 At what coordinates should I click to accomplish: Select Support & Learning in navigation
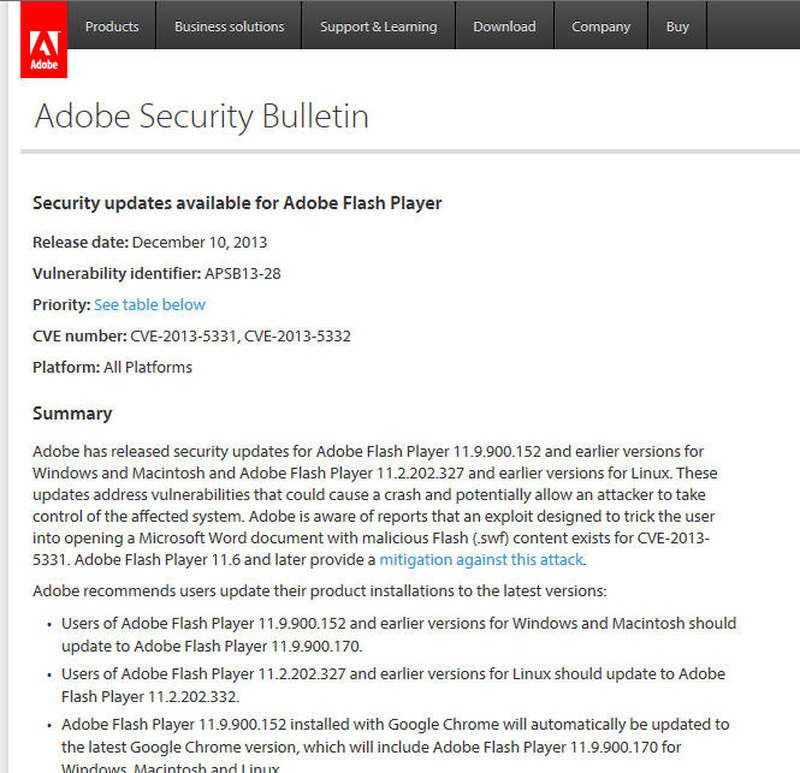pyautogui.click(x=378, y=27)
